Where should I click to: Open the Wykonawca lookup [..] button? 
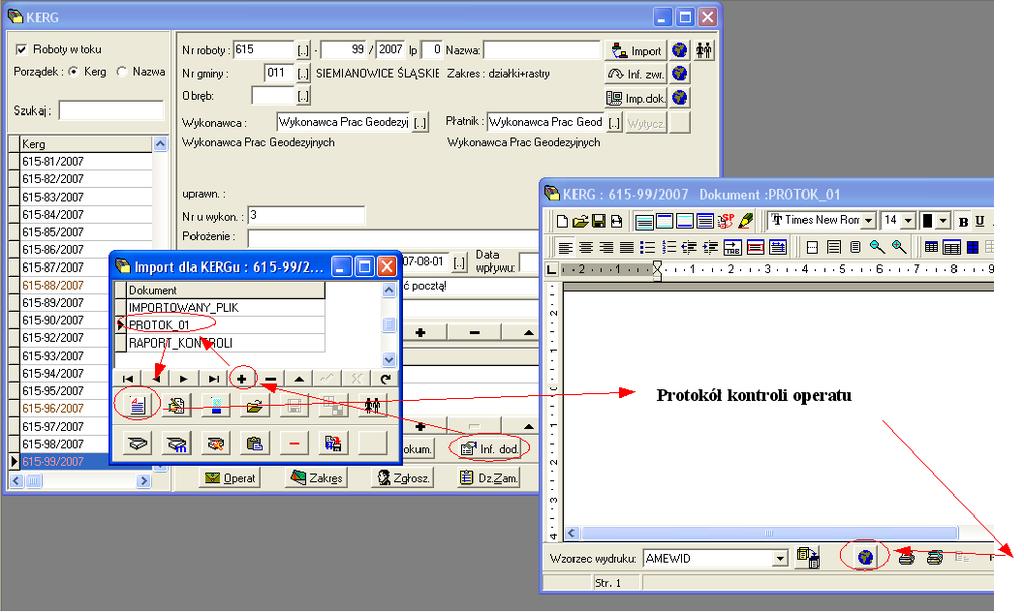(x=420, y=122)
